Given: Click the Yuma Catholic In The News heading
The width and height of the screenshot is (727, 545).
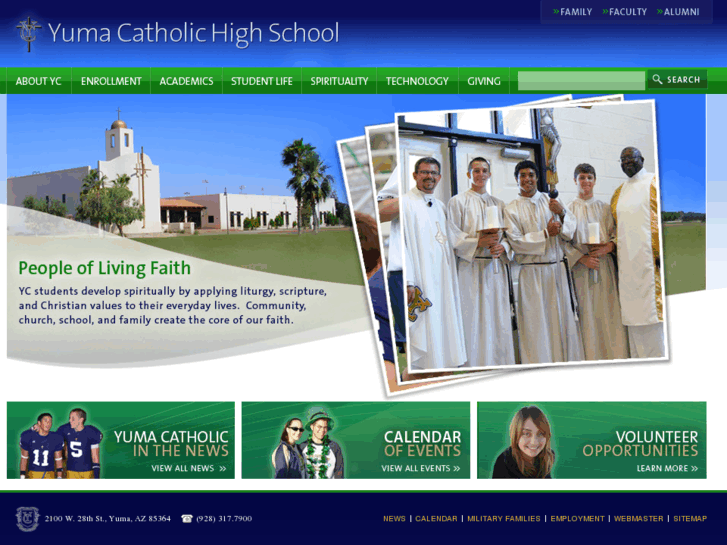Looking at the screenshot, I should pos(171,443).
